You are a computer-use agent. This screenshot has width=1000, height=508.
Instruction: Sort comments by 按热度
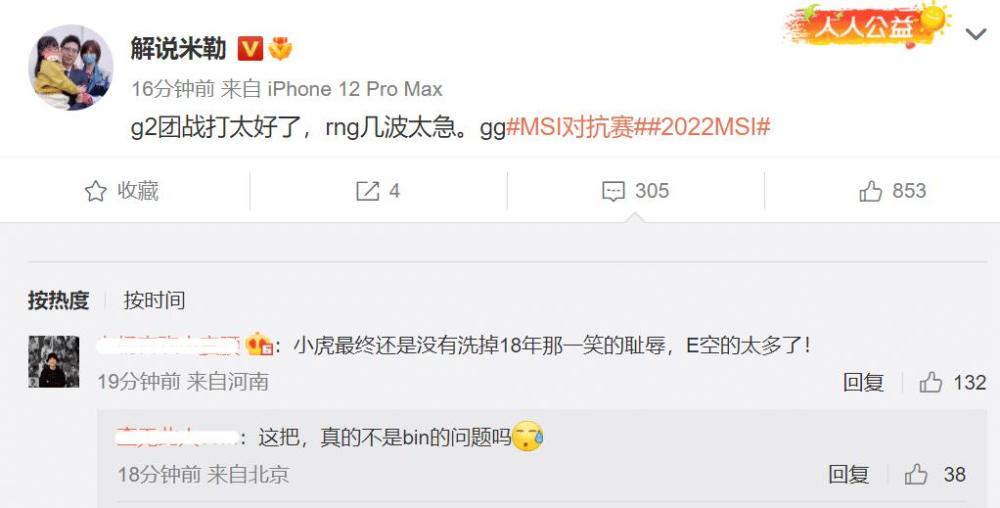coord(58,300)
